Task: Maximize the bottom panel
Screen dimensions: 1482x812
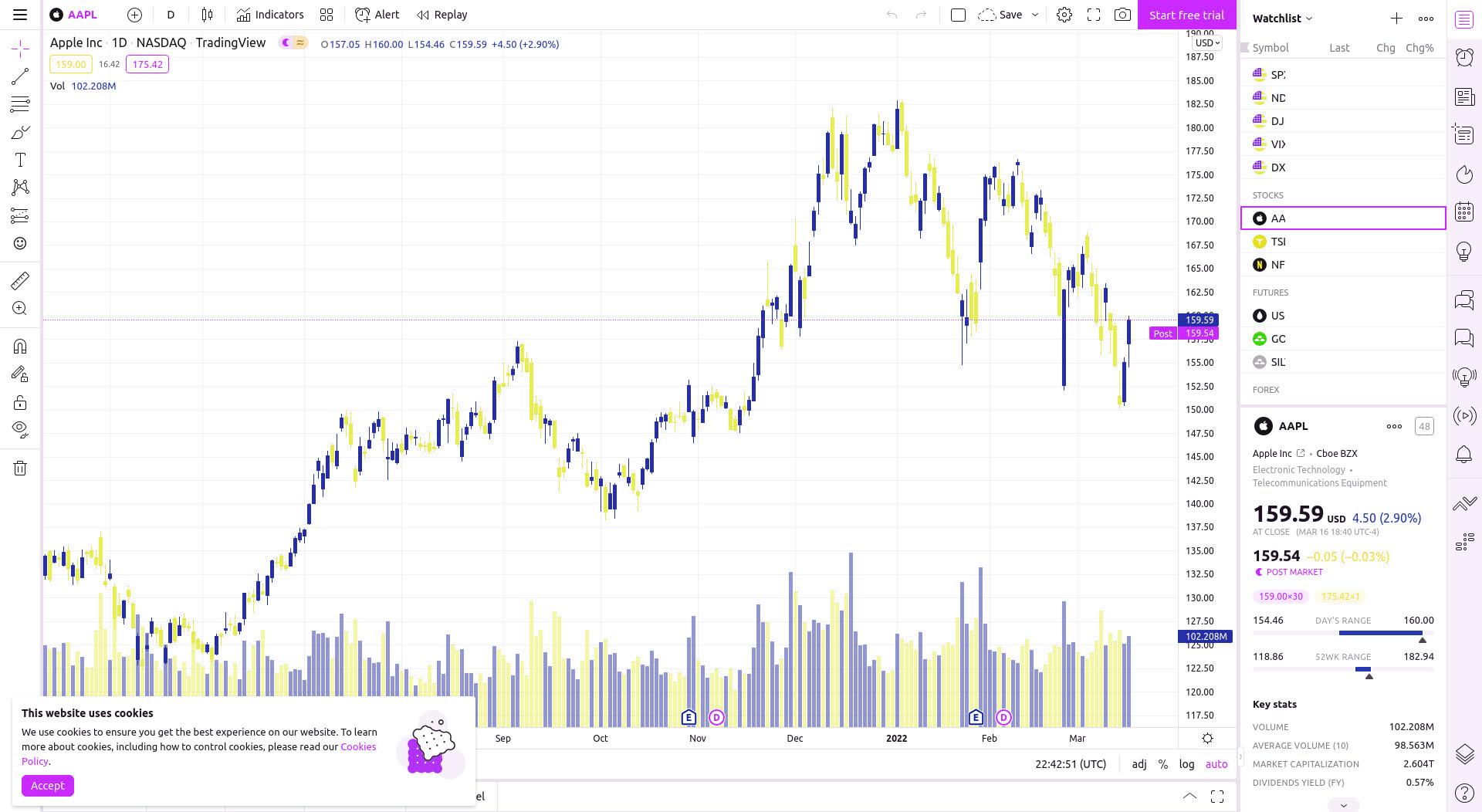Action: point(1217,797)
